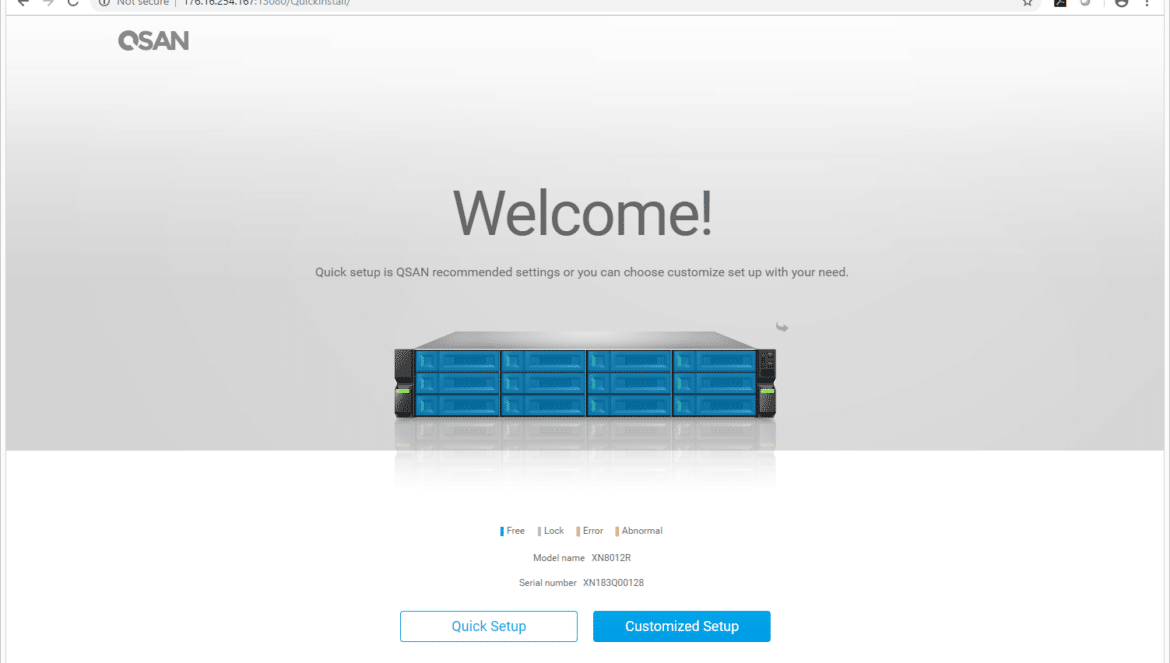This screenshot has width=1170, height=663.
Task: Open the browser profile icon
Action: coord(1121,3)
